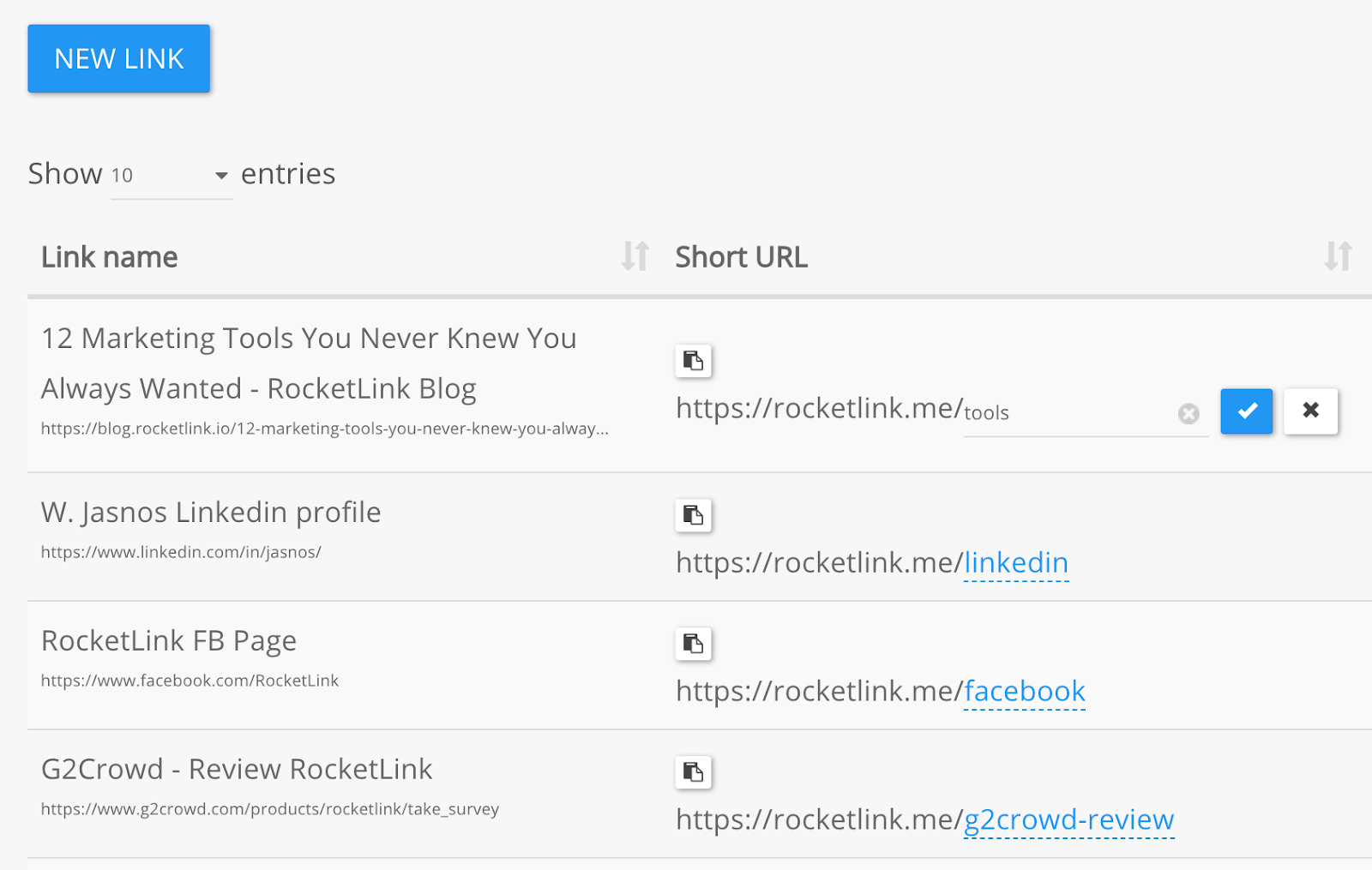Copy the rocketlink.me/tools short URL
This screenshot has width=1372, height=870.
(693, 361)
